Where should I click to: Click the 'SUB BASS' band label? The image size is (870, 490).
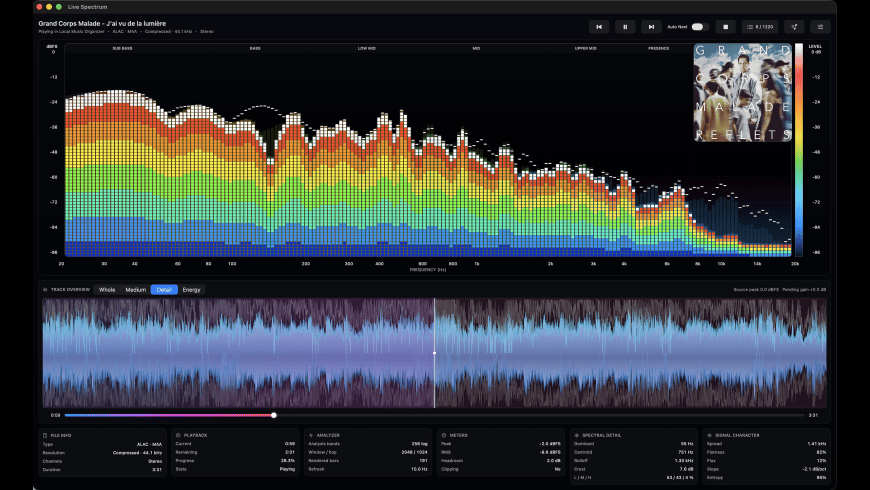[x=122, y=48]
